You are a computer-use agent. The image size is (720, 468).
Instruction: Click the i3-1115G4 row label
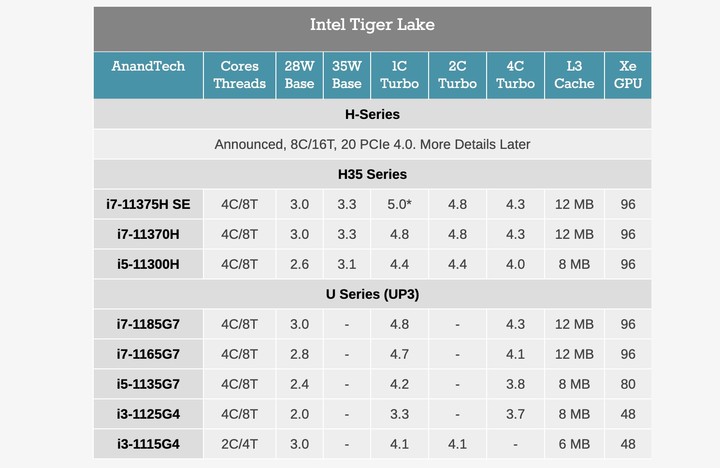pos(148,443)
